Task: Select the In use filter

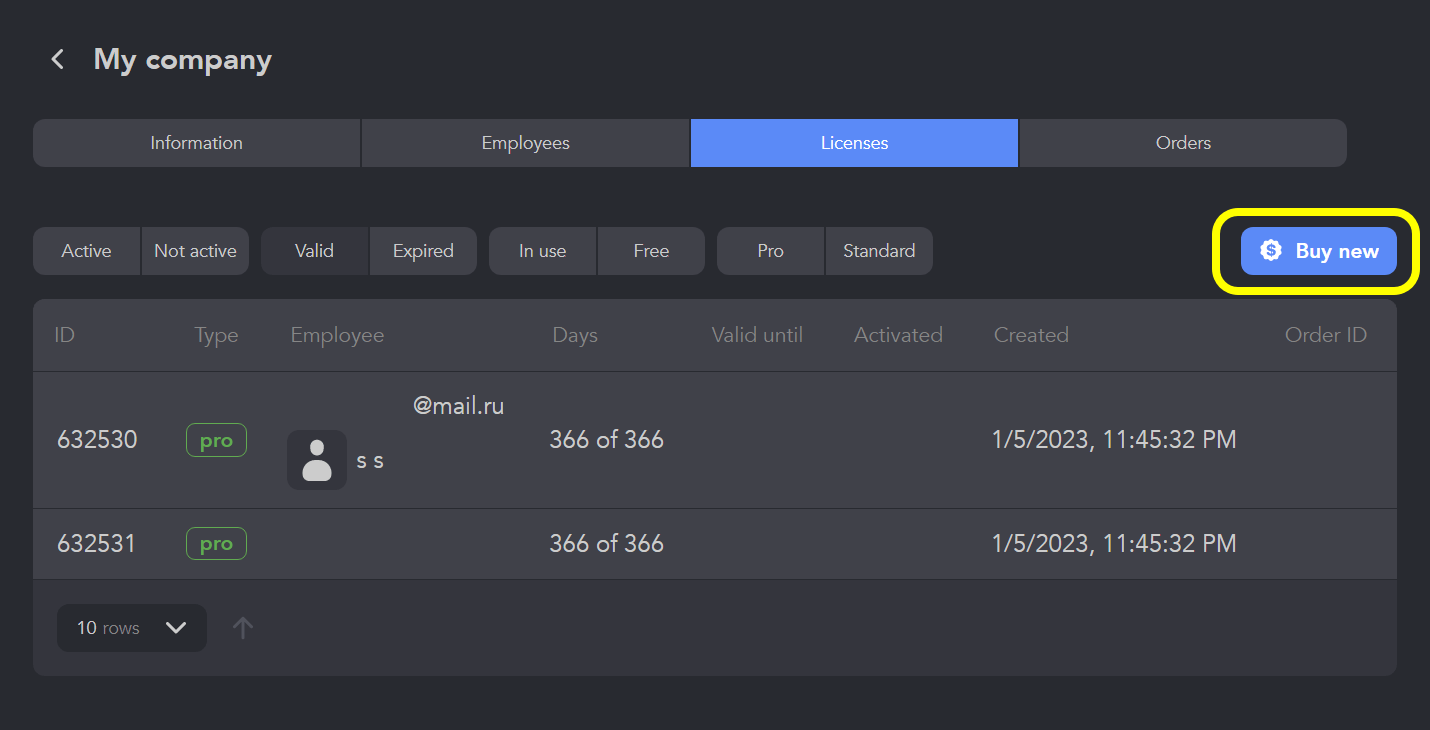Action: [x=542, y=251]
